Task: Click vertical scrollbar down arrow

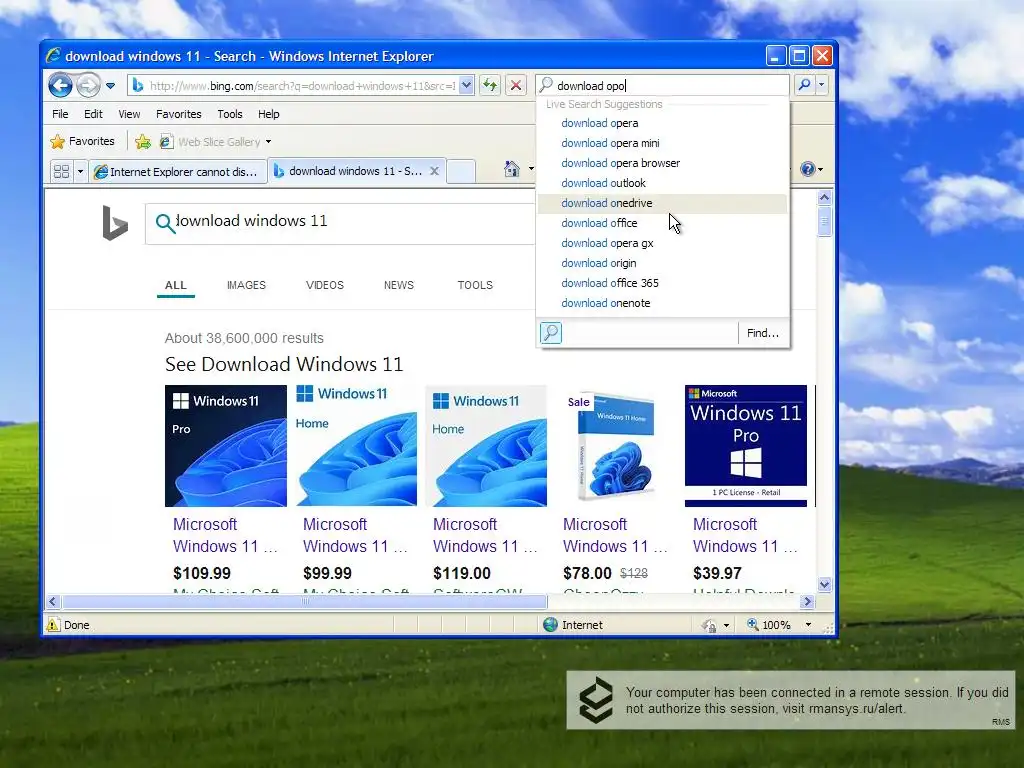Action: tap(824, 584)
